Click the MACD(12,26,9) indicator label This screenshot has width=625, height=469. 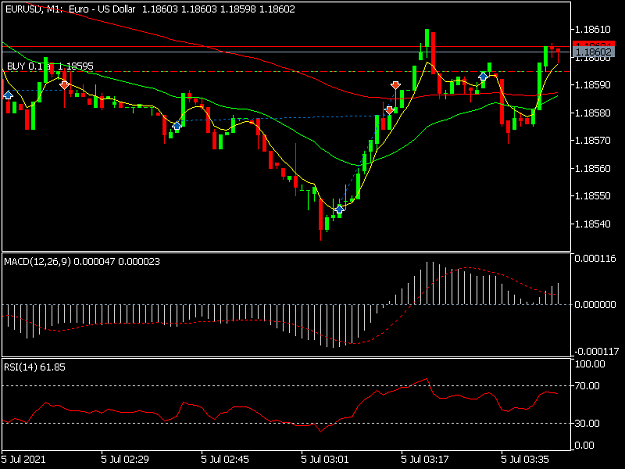click(x=82, y=261)
